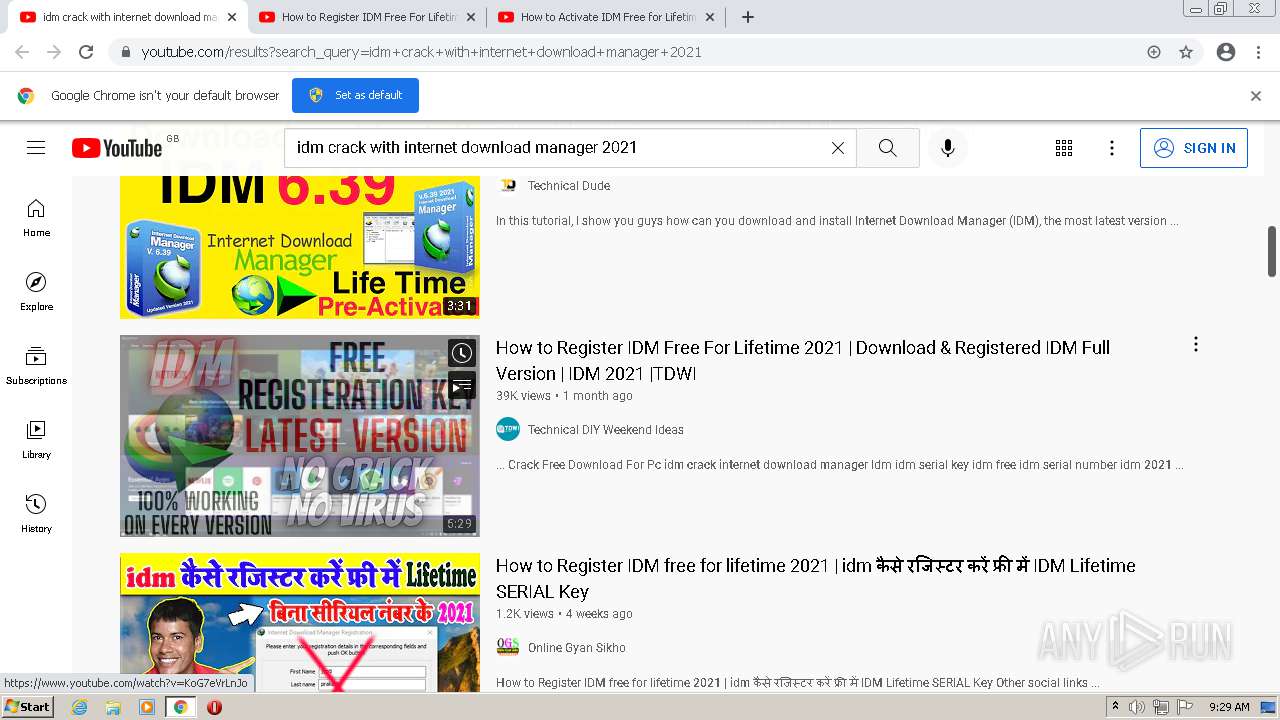The image size is (1280, 720).
Task: Open media player taskbar icon
Action: [147, 707]
